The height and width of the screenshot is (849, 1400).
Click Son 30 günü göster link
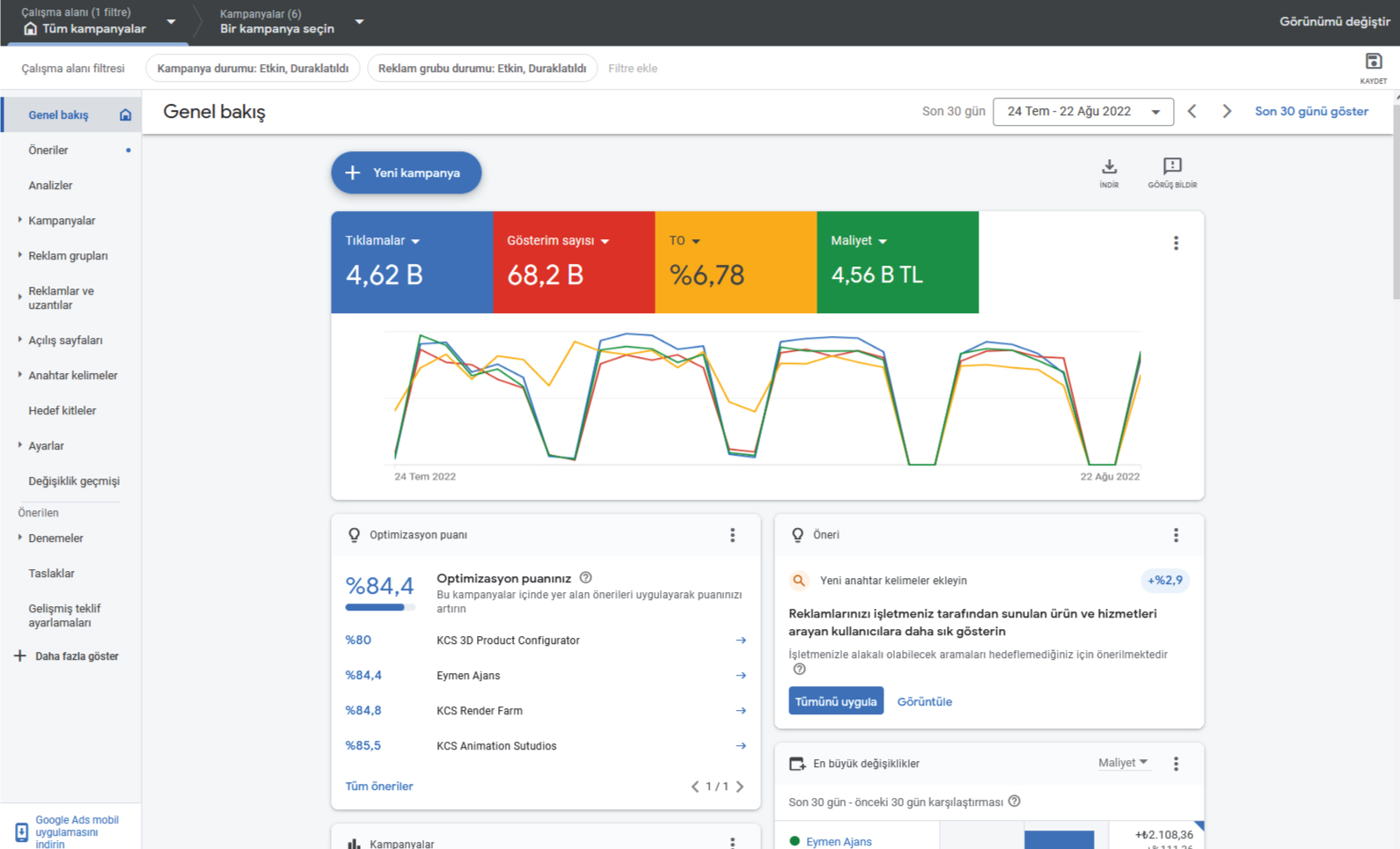click(1311, 112)
